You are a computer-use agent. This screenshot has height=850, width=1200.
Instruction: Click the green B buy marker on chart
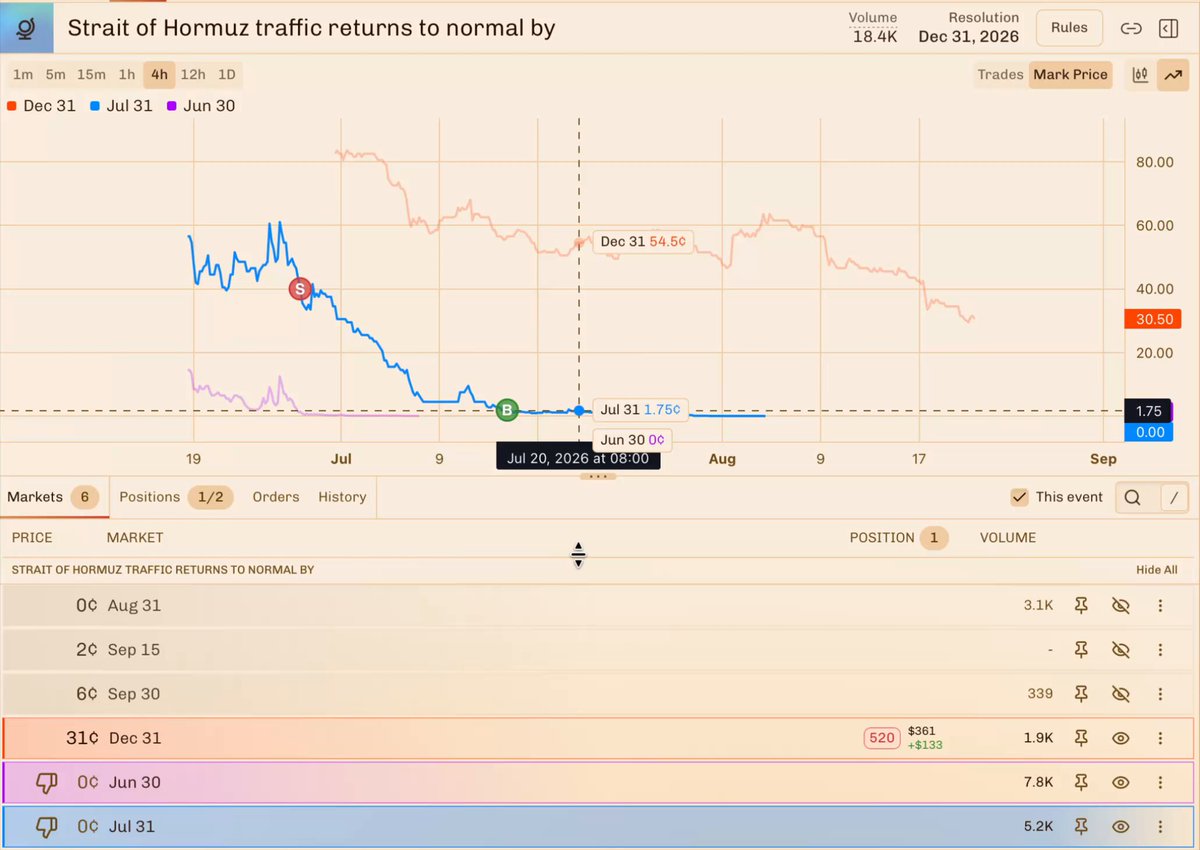507,409
